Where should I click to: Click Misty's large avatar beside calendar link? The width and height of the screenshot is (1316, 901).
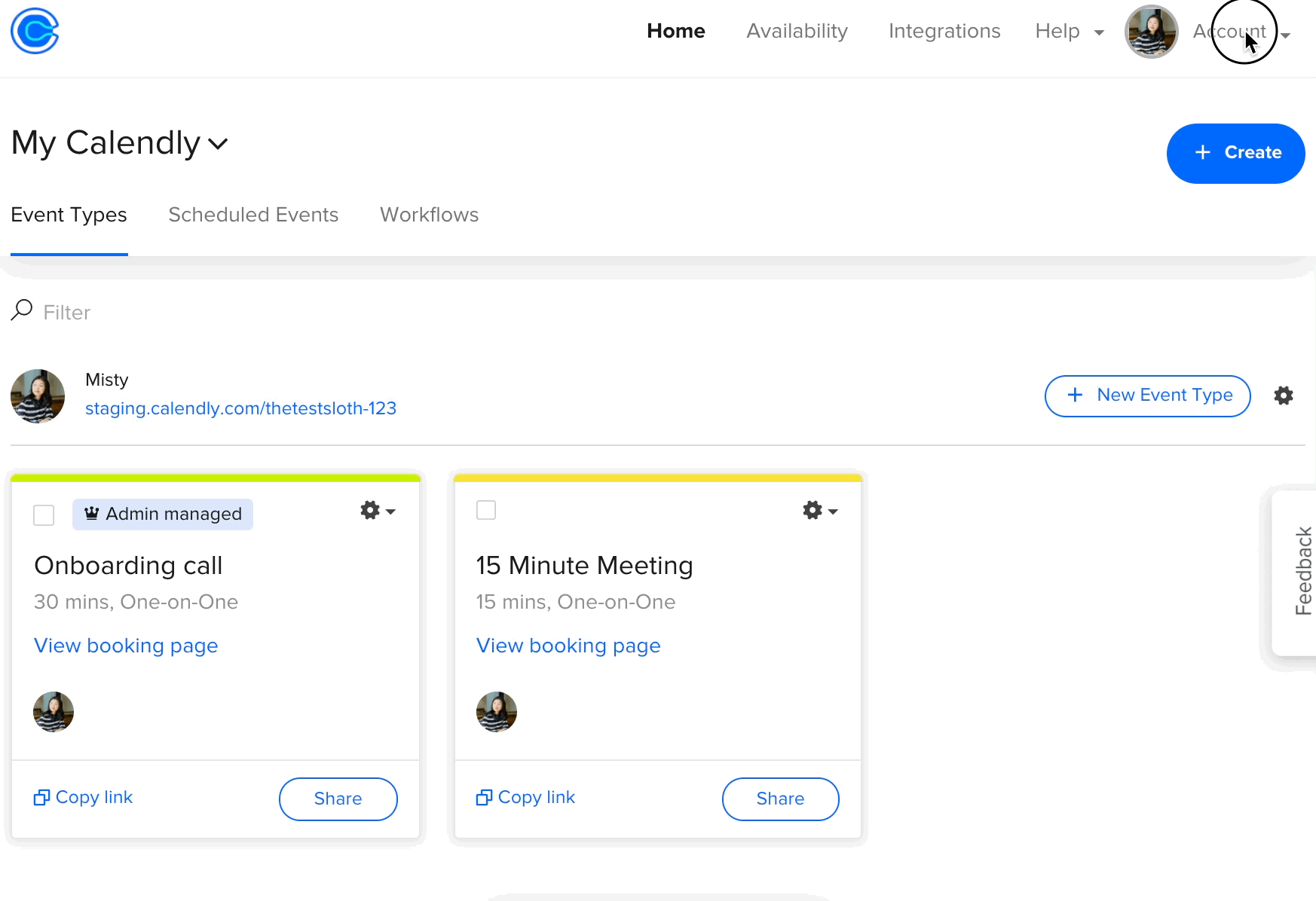point(38,396)
